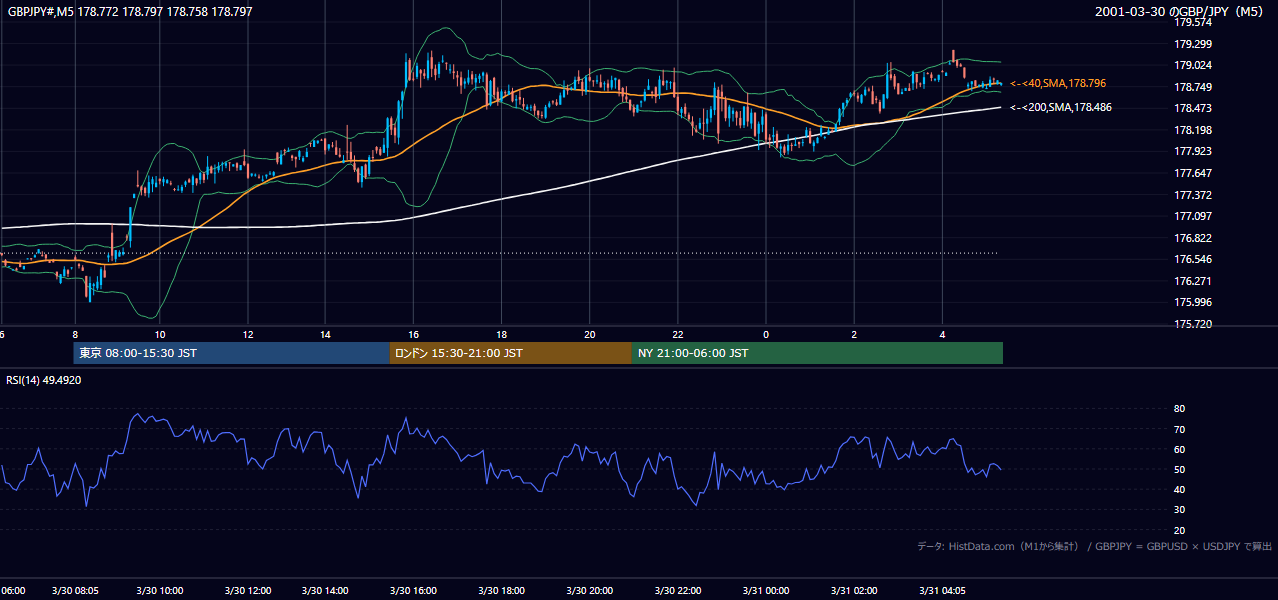Click the hour 14 marker on chart time axis
Image resolution: width=1278 pixels, height=600 pixels.
326,334
